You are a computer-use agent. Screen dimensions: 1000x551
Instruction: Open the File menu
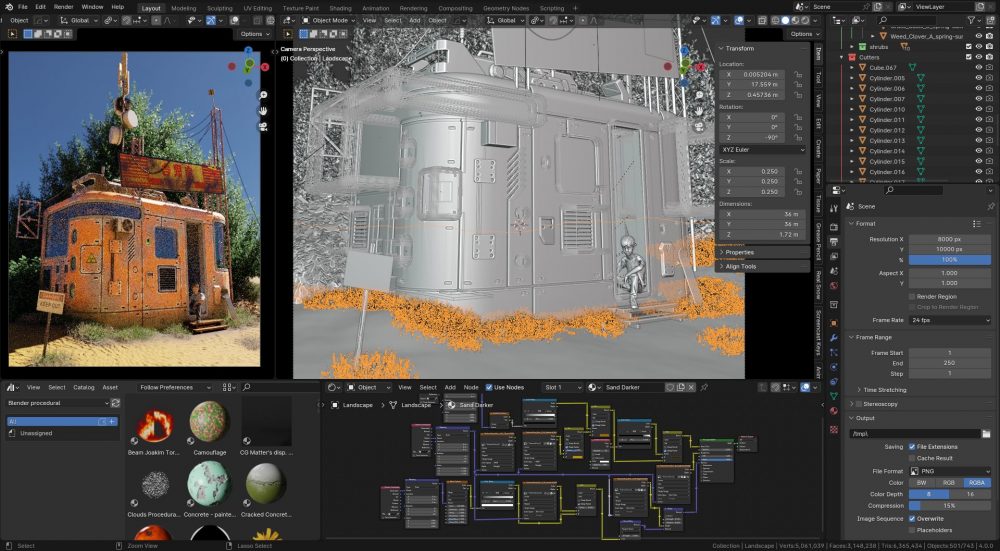tap(23, 7)
